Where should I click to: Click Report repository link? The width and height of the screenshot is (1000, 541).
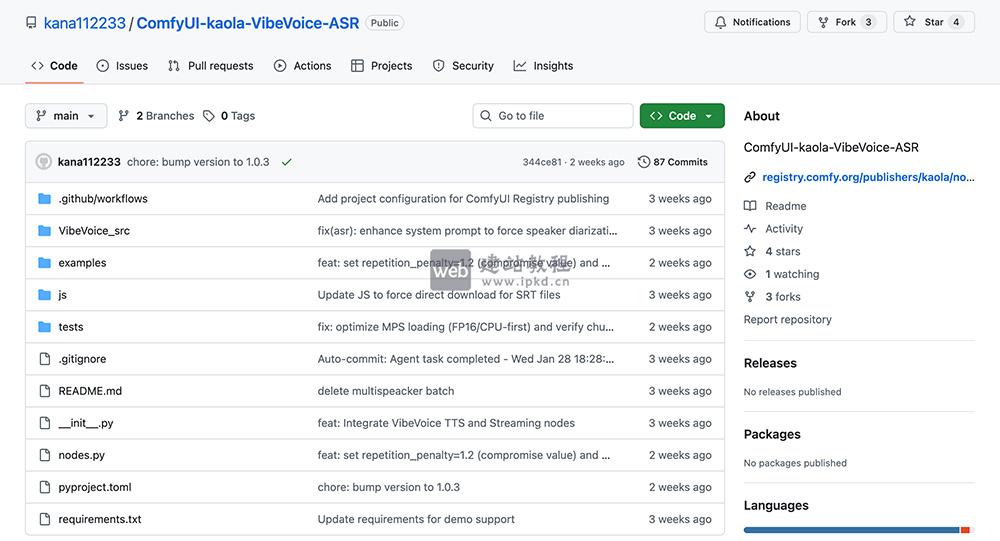(x=788, y=320)
